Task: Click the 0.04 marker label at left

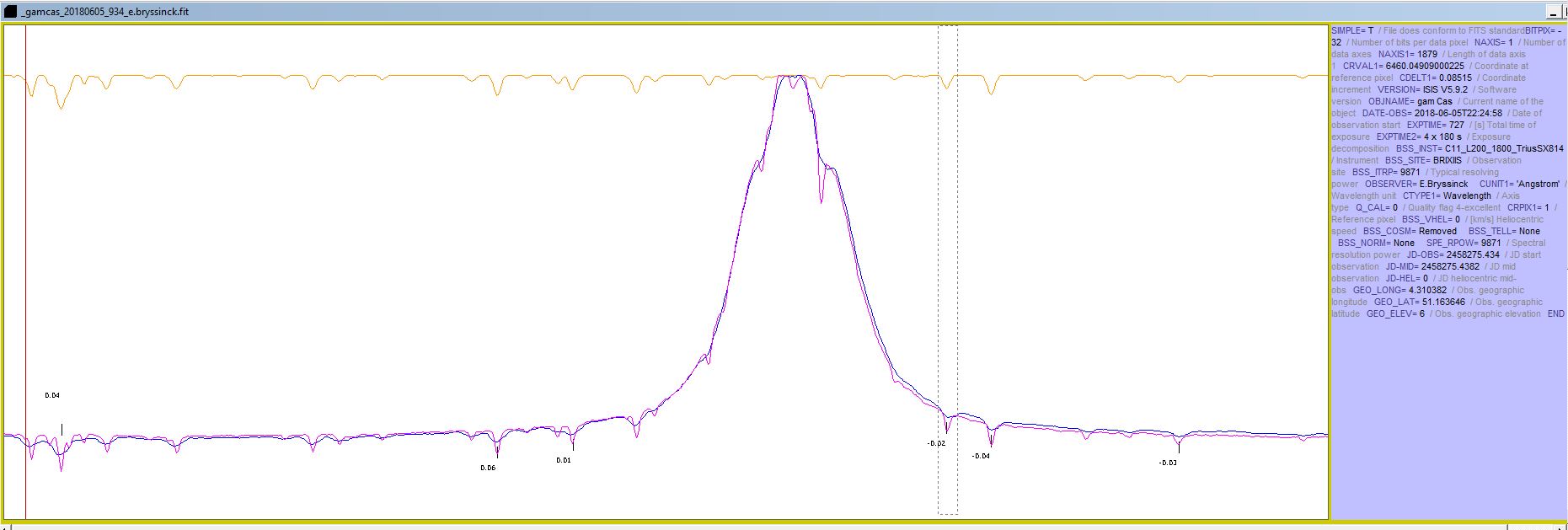Action: [x=52, y=395]
